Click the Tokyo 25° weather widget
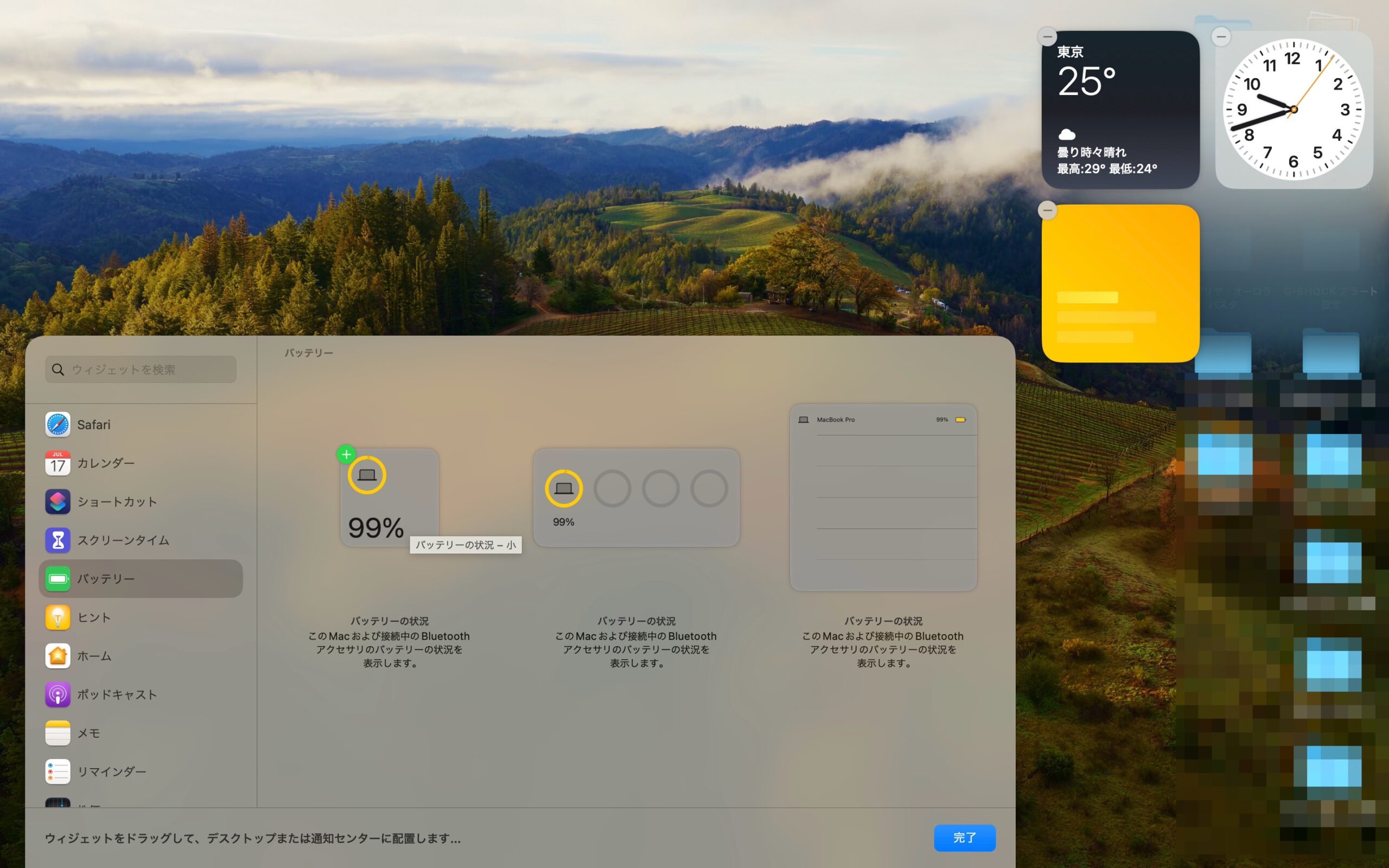Image resolution: width=1389 pixels, height=868 pixels. [1120, 110]
